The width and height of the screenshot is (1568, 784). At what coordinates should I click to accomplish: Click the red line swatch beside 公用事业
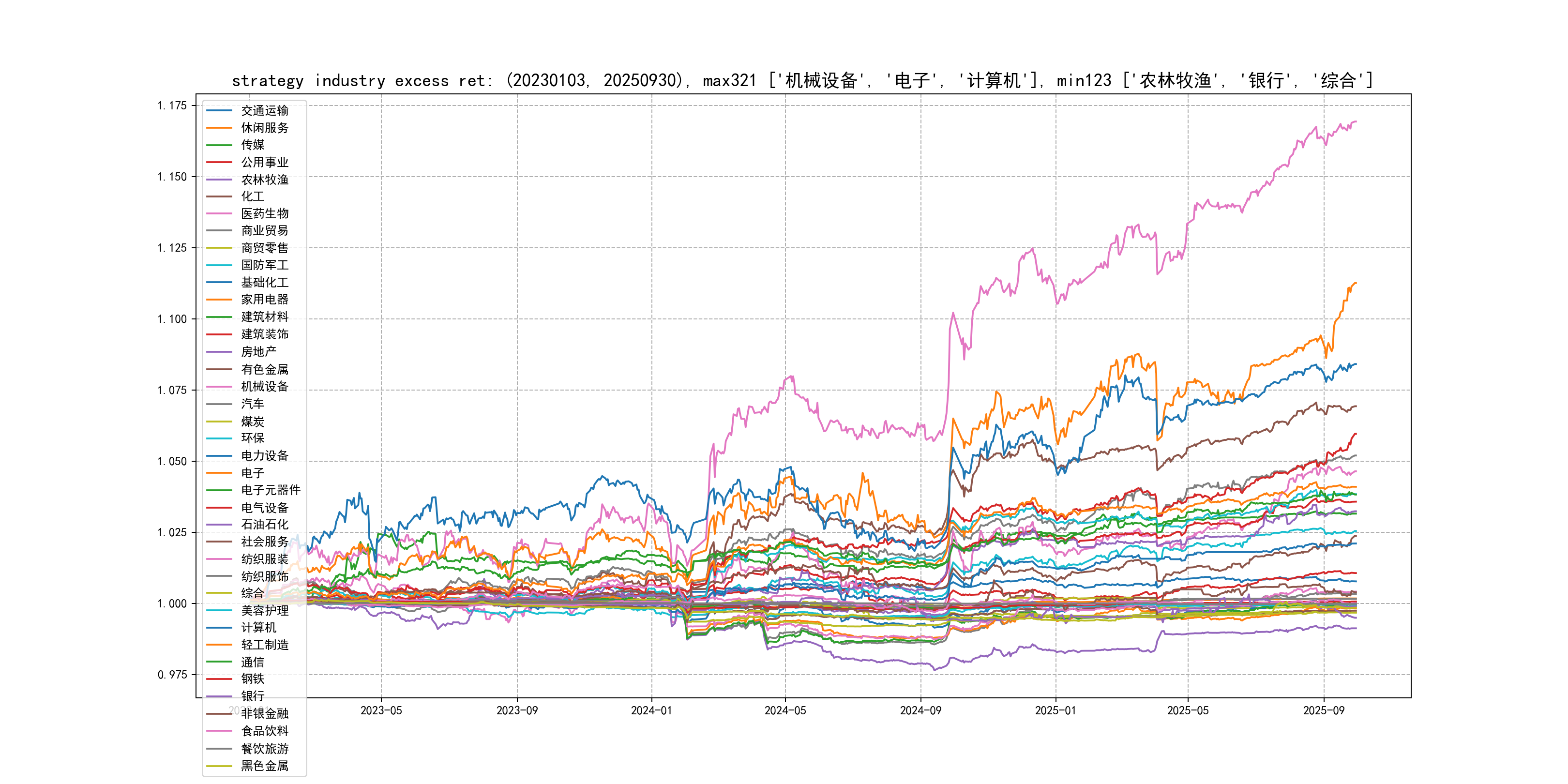[x=219, y=163]
